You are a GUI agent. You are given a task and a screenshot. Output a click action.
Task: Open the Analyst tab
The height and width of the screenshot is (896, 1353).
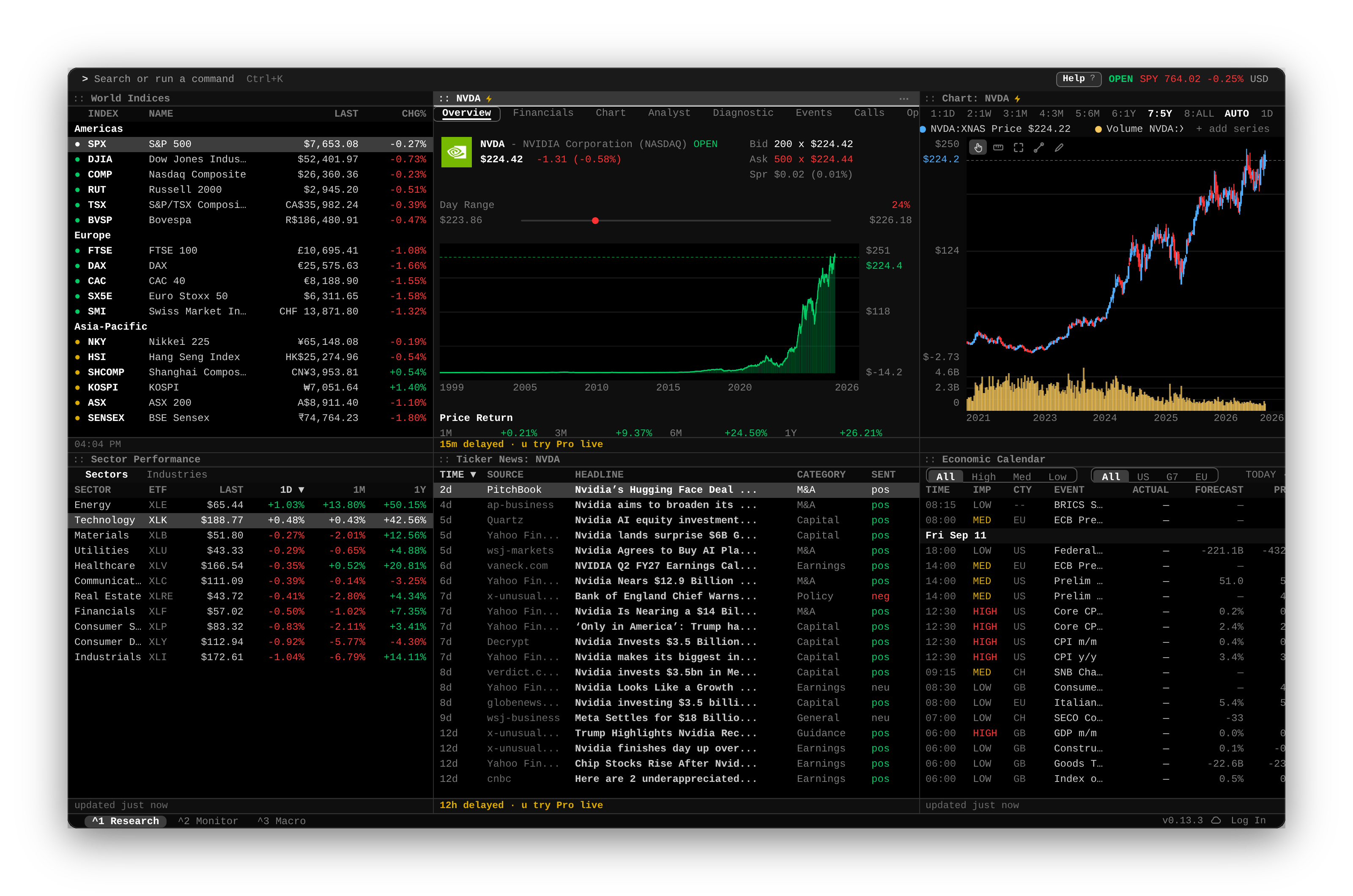tap(669, 113)
